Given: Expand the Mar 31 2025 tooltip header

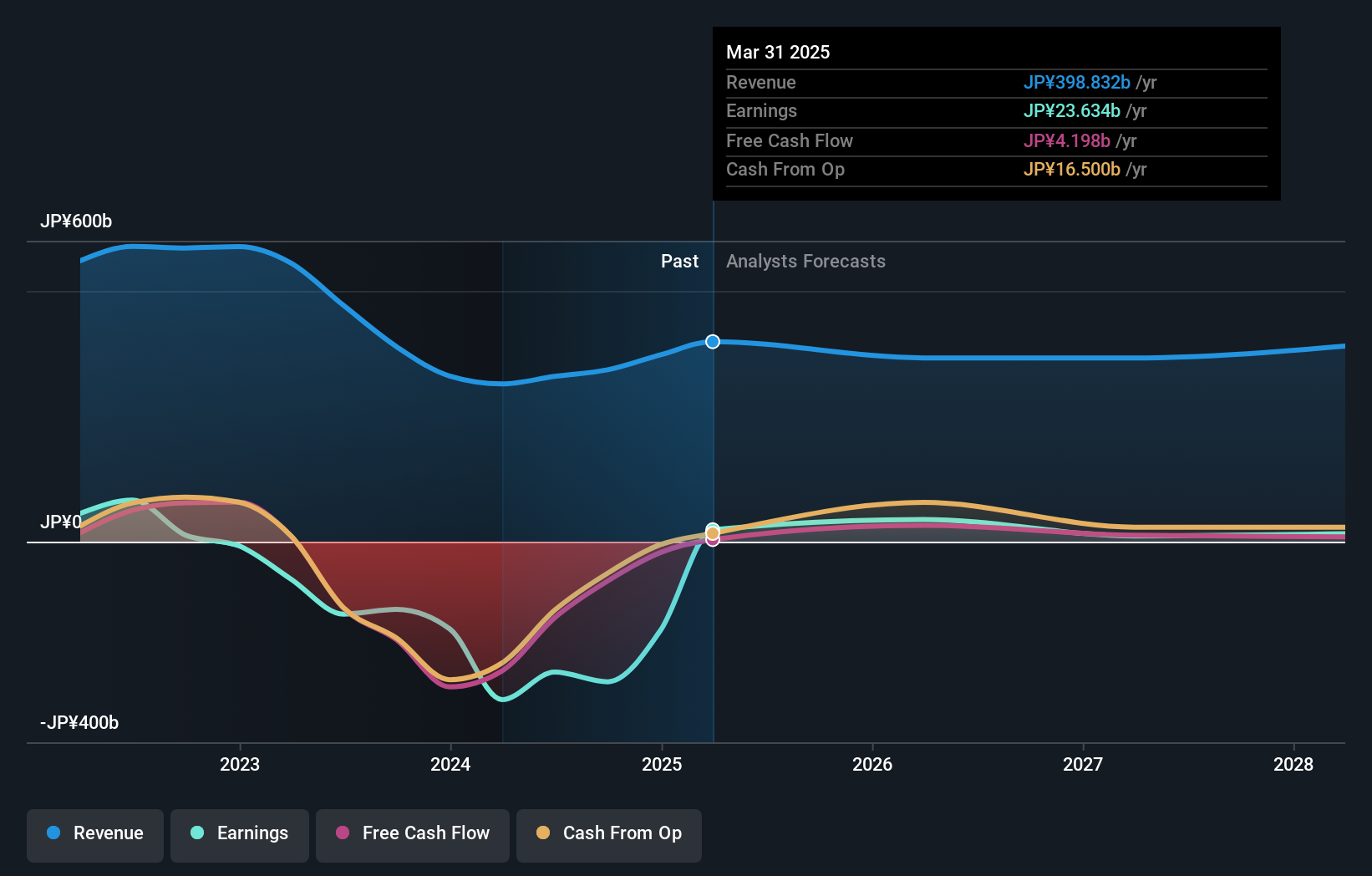Looking at the screenshot, I should tap(778, 52).
